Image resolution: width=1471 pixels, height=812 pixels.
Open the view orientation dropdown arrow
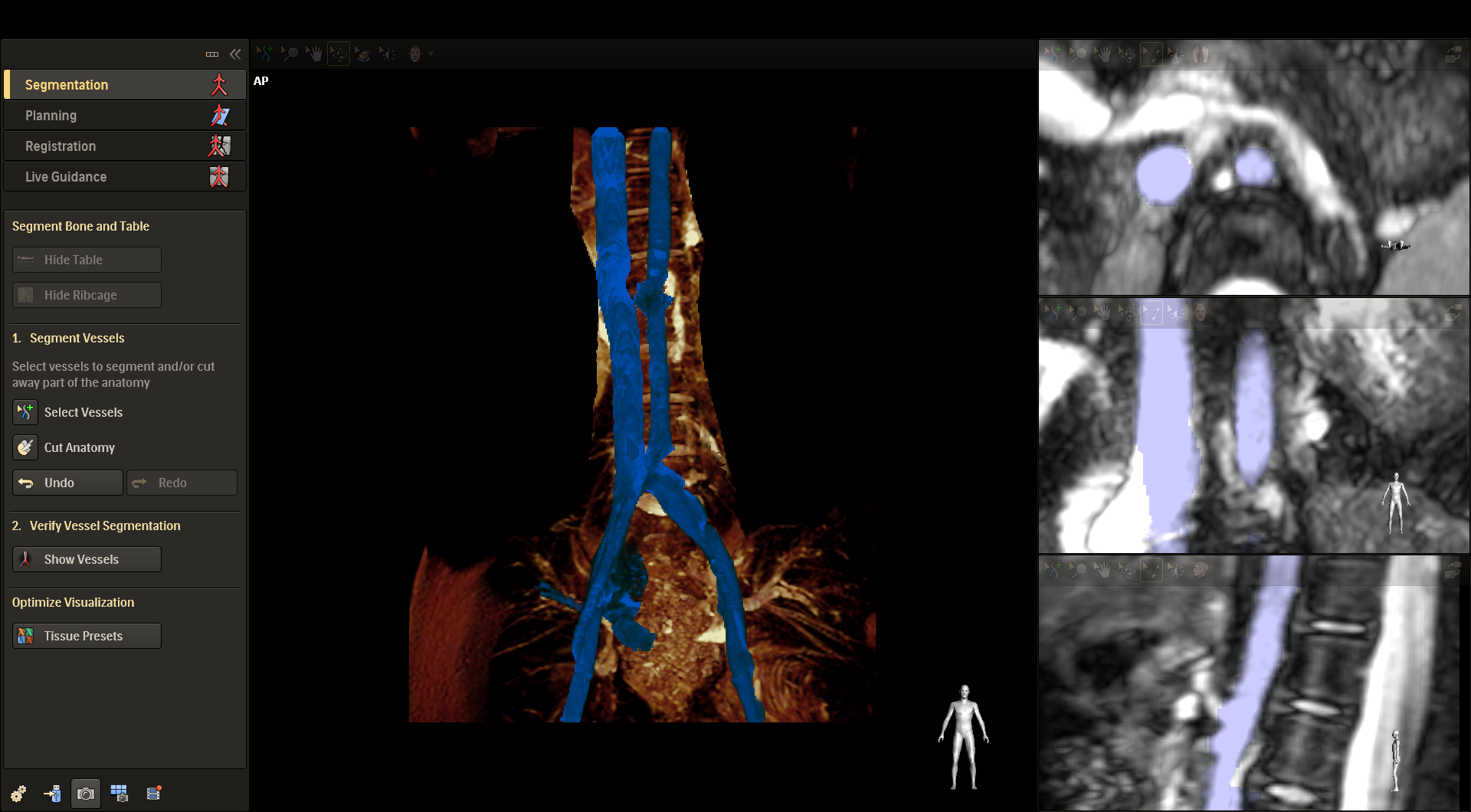click(431, 54)
